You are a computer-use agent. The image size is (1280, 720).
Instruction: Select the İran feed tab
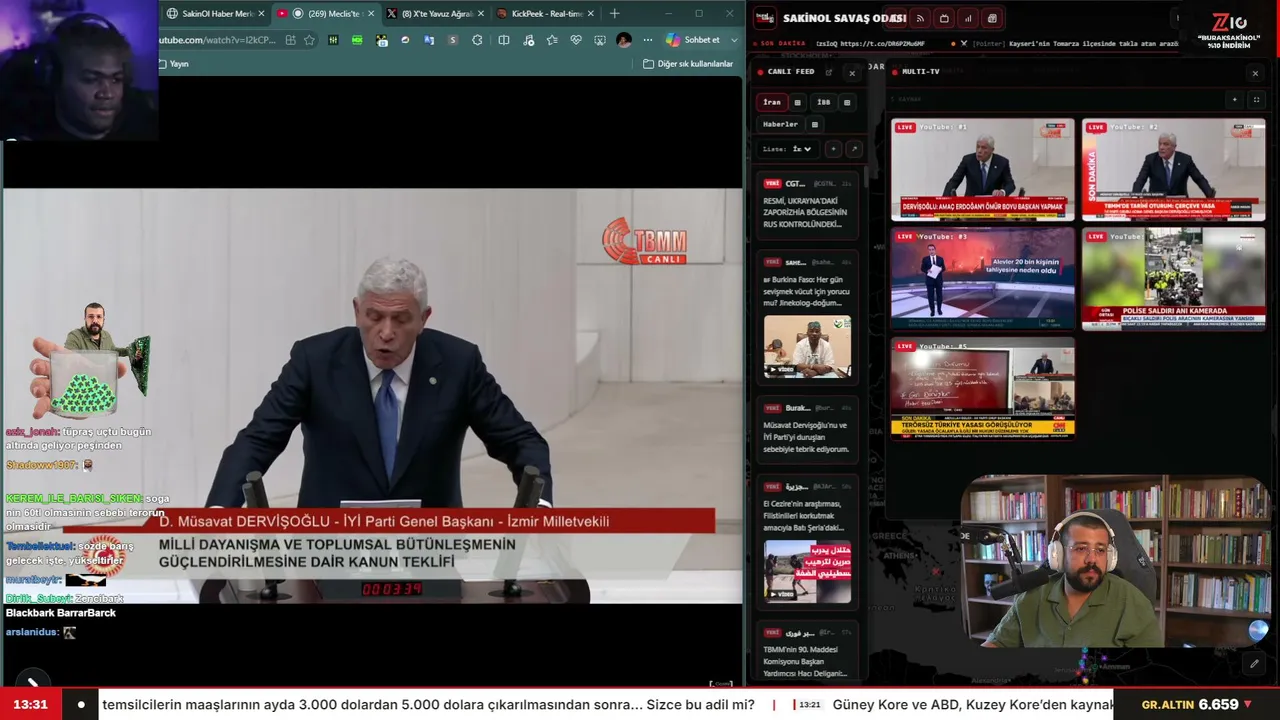point(772,102)
